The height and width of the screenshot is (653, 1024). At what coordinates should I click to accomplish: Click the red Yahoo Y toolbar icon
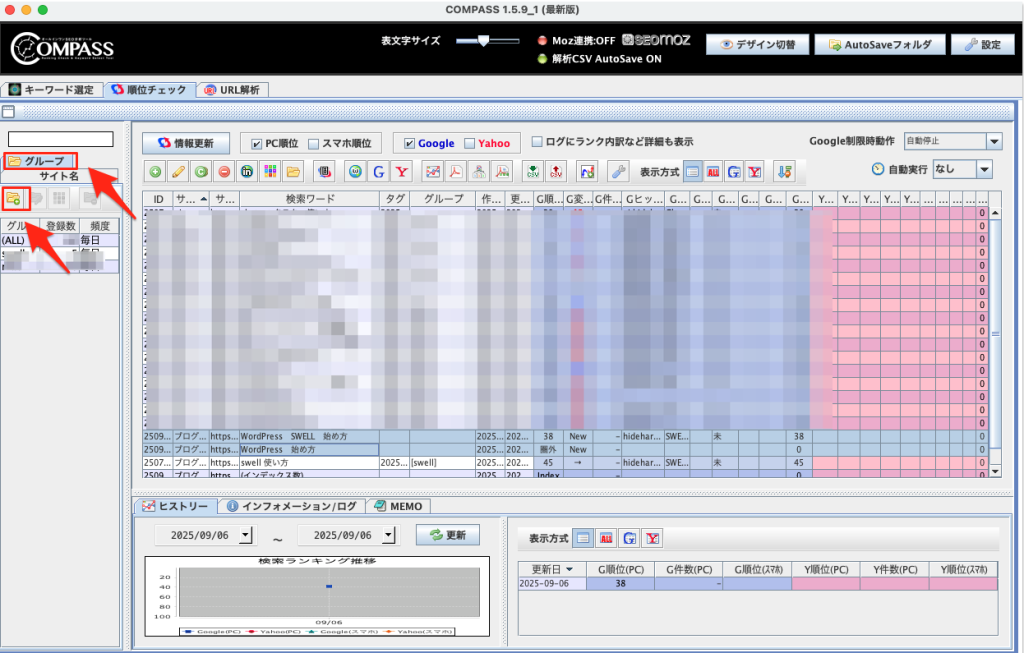pos(402,171)
